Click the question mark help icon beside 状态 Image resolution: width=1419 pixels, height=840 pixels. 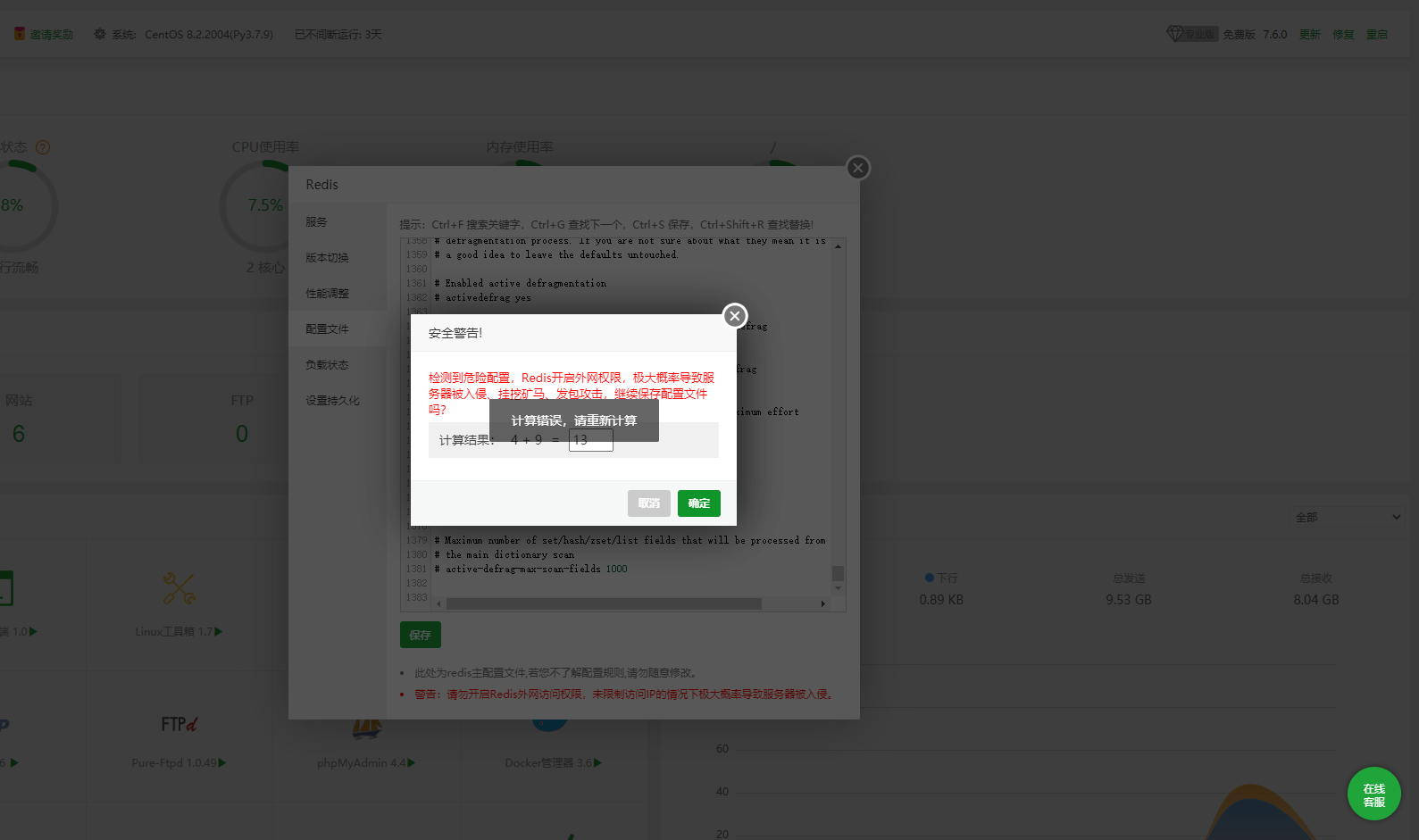pos(43,147)
